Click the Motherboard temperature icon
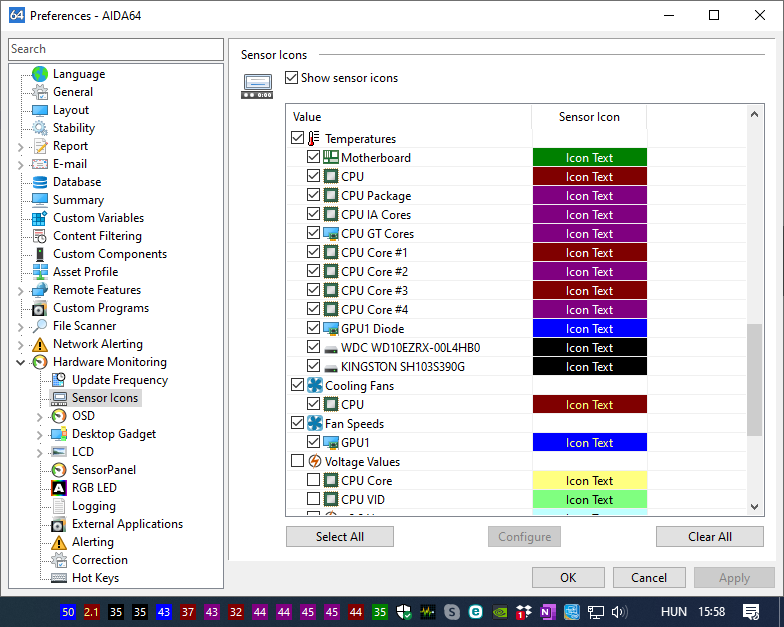The height and width of the screenshot is (627, 784). coord(330,158)
